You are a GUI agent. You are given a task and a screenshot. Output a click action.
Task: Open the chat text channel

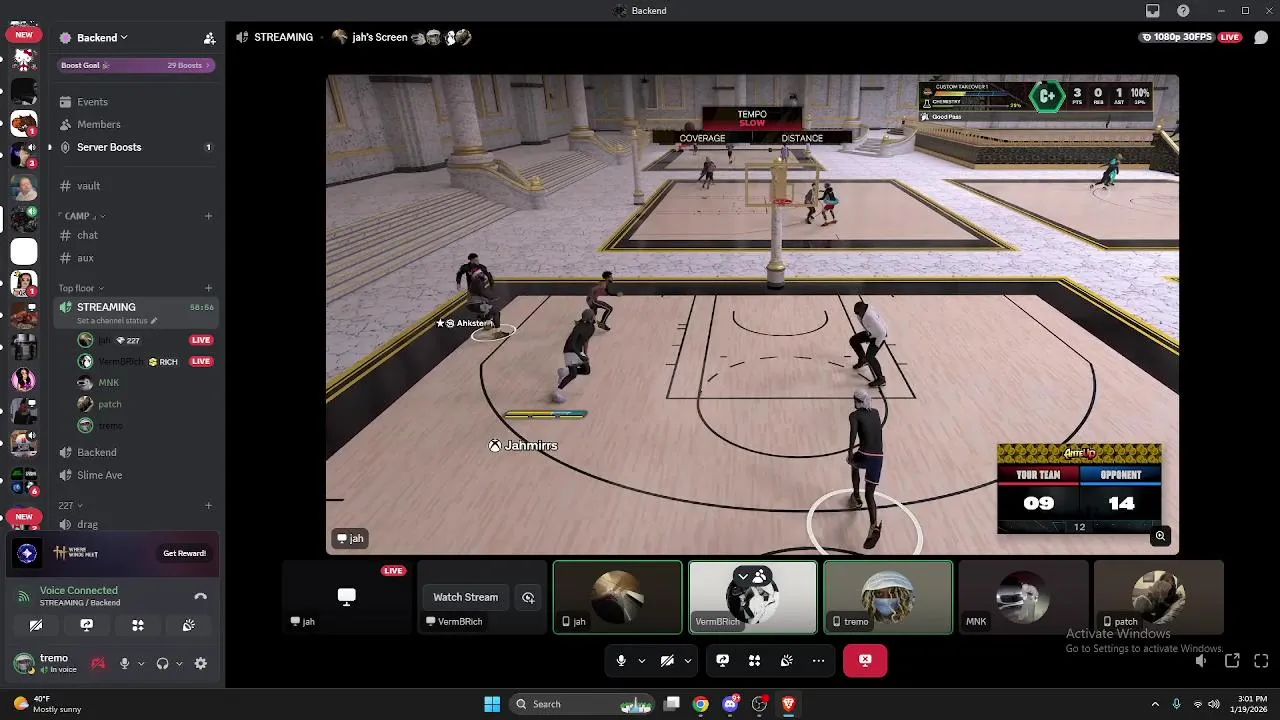[x=135, y=235]
